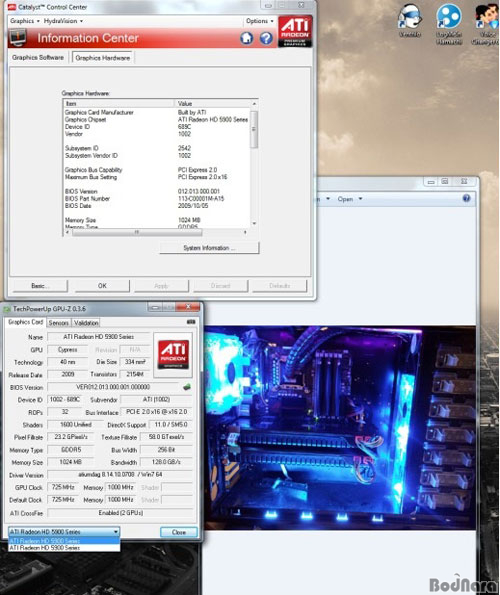Click the Pixel Fillrate 23.2 GPixel/s field
This screenshot has height=595, width=500.
[71, 437]
